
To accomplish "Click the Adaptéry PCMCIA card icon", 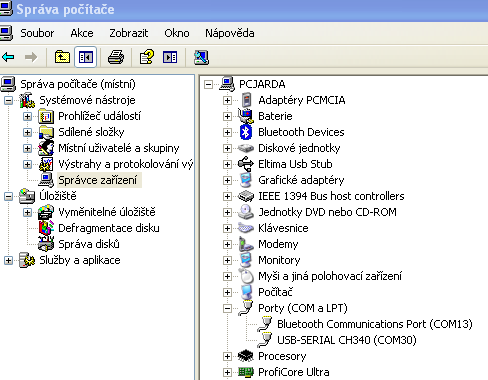I will [246, 100].
